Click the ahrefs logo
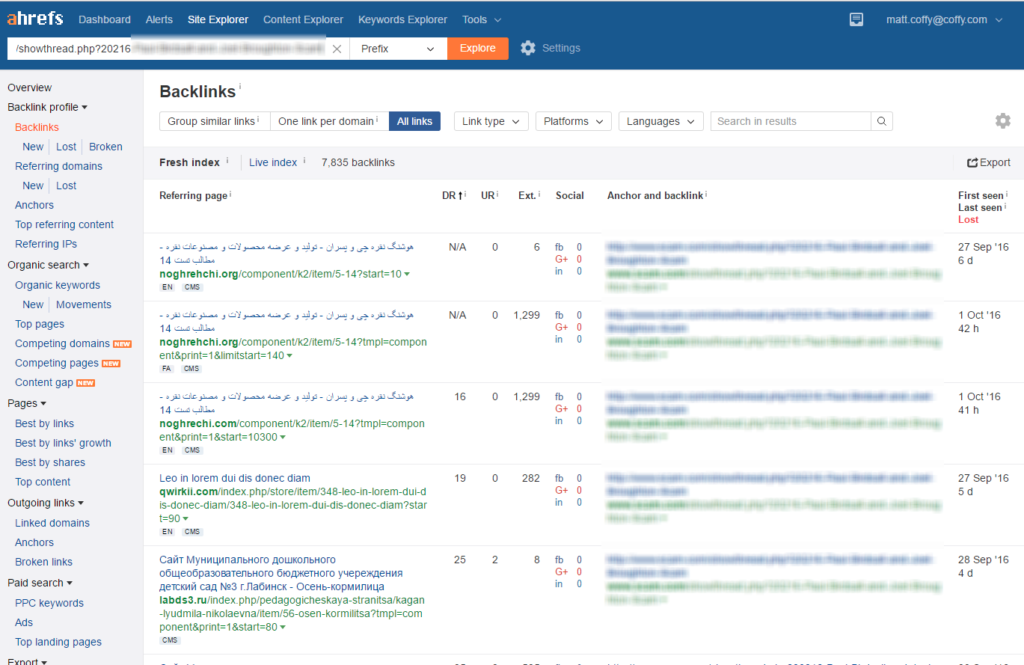 (35, 18)
